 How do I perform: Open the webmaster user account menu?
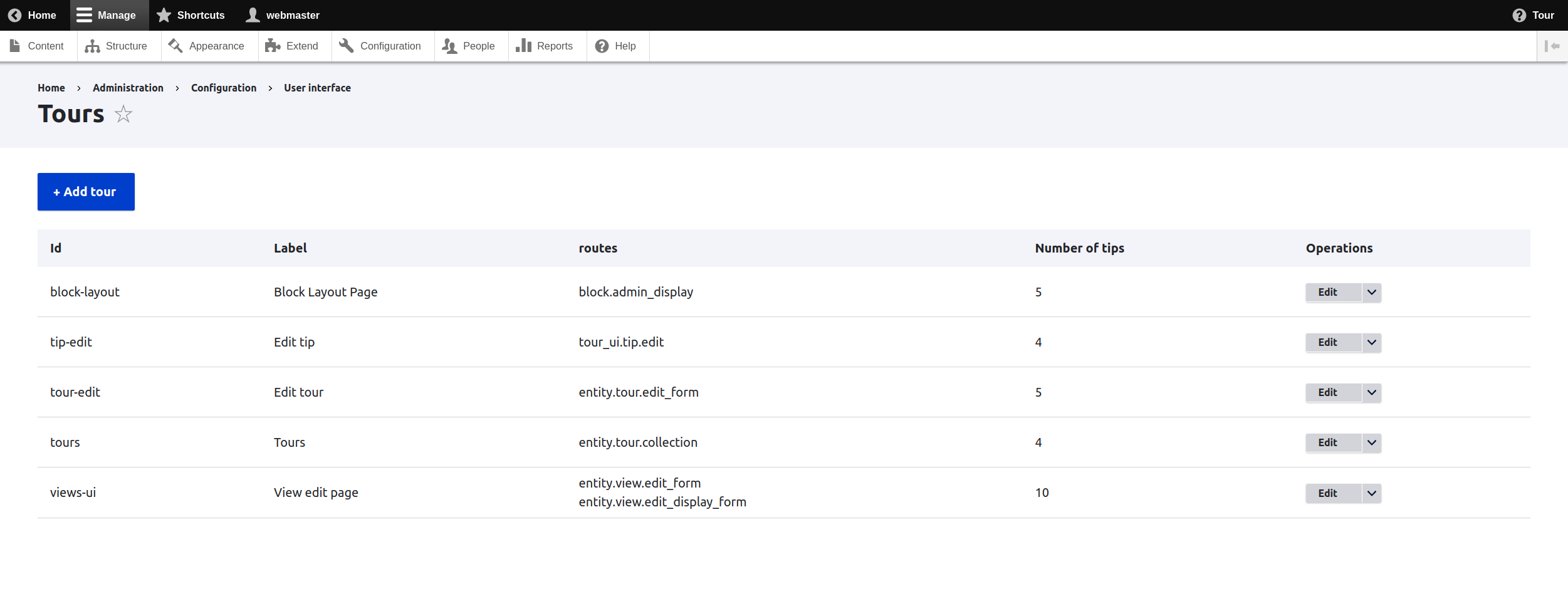point(283,15)
